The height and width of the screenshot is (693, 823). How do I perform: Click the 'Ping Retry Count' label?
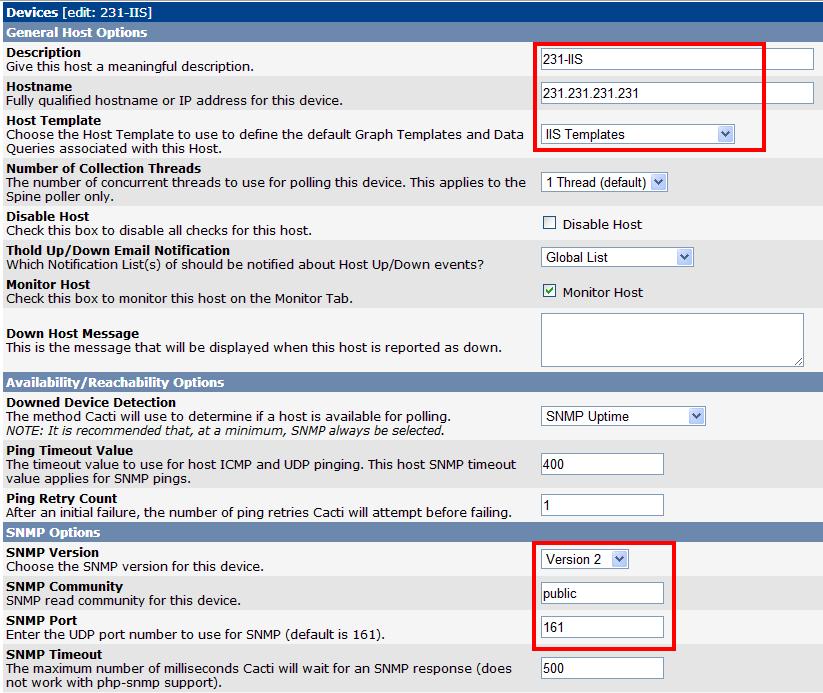point(61,498)
